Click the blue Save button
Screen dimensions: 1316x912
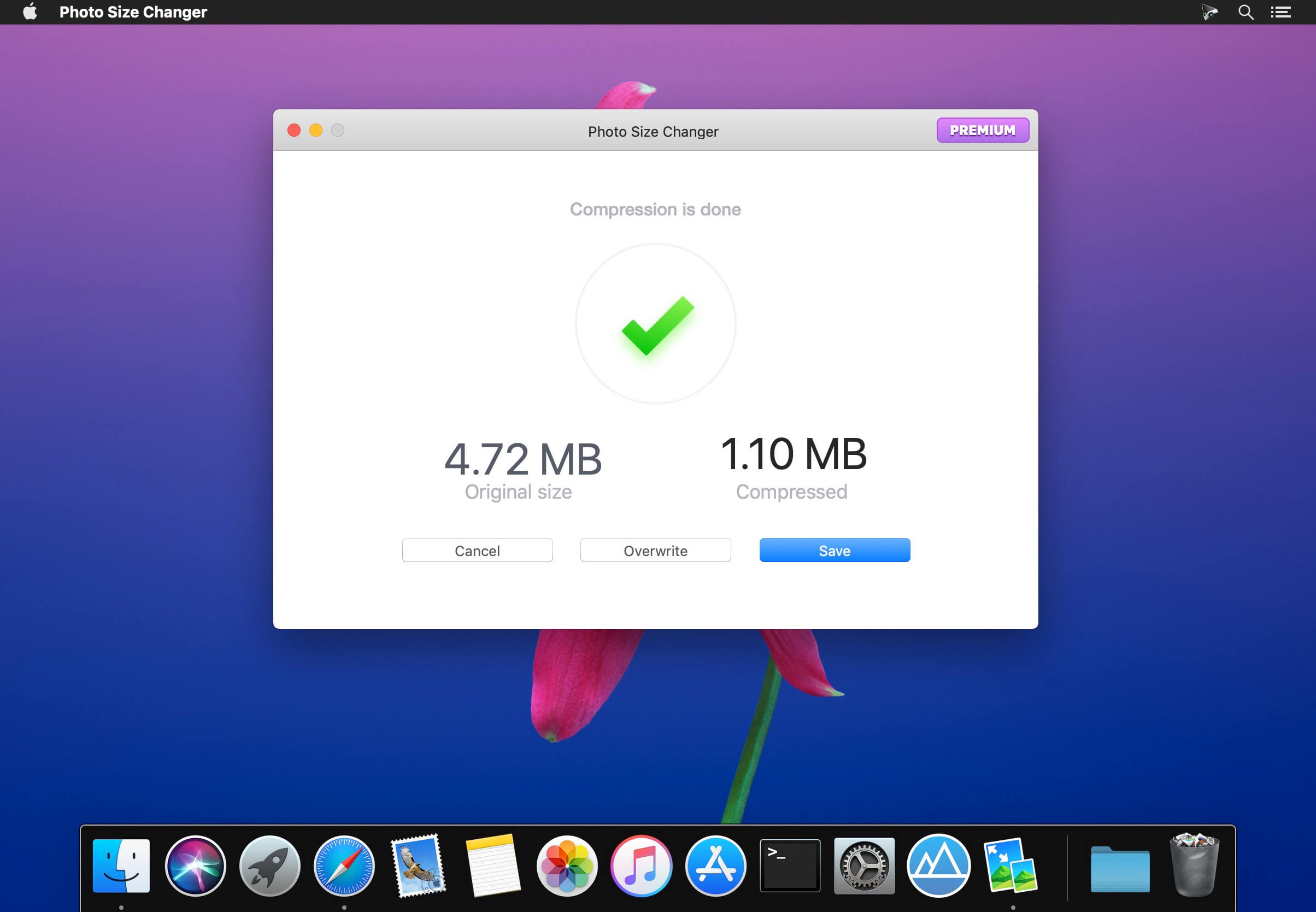834,550
